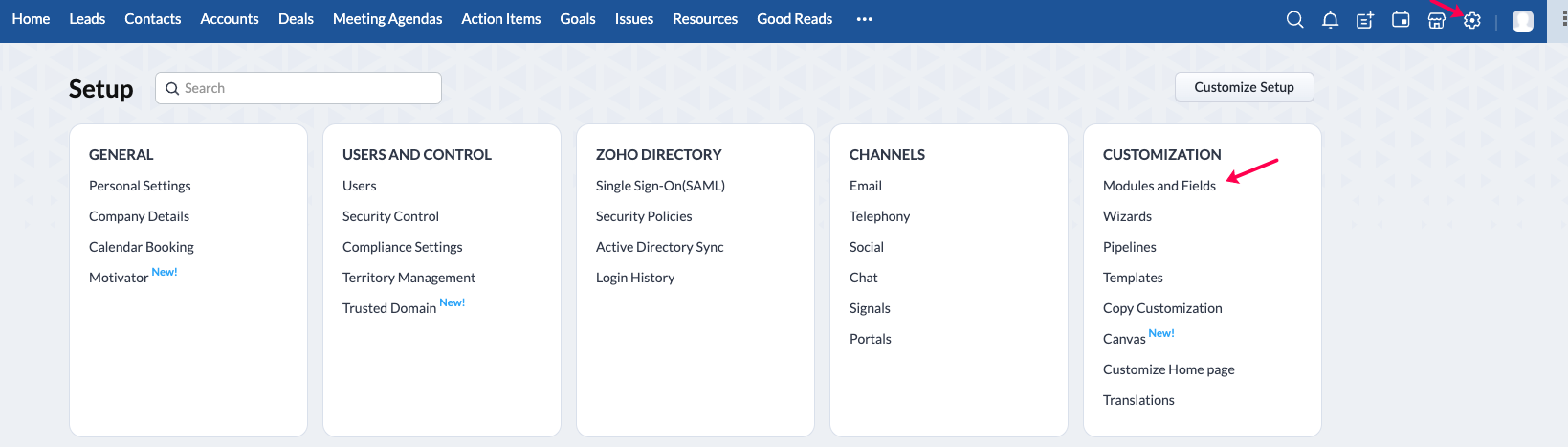Open the calendar icon in top bar
Image resolution: width=1568 pixels, height=447 pixels.
[1401, 19]
